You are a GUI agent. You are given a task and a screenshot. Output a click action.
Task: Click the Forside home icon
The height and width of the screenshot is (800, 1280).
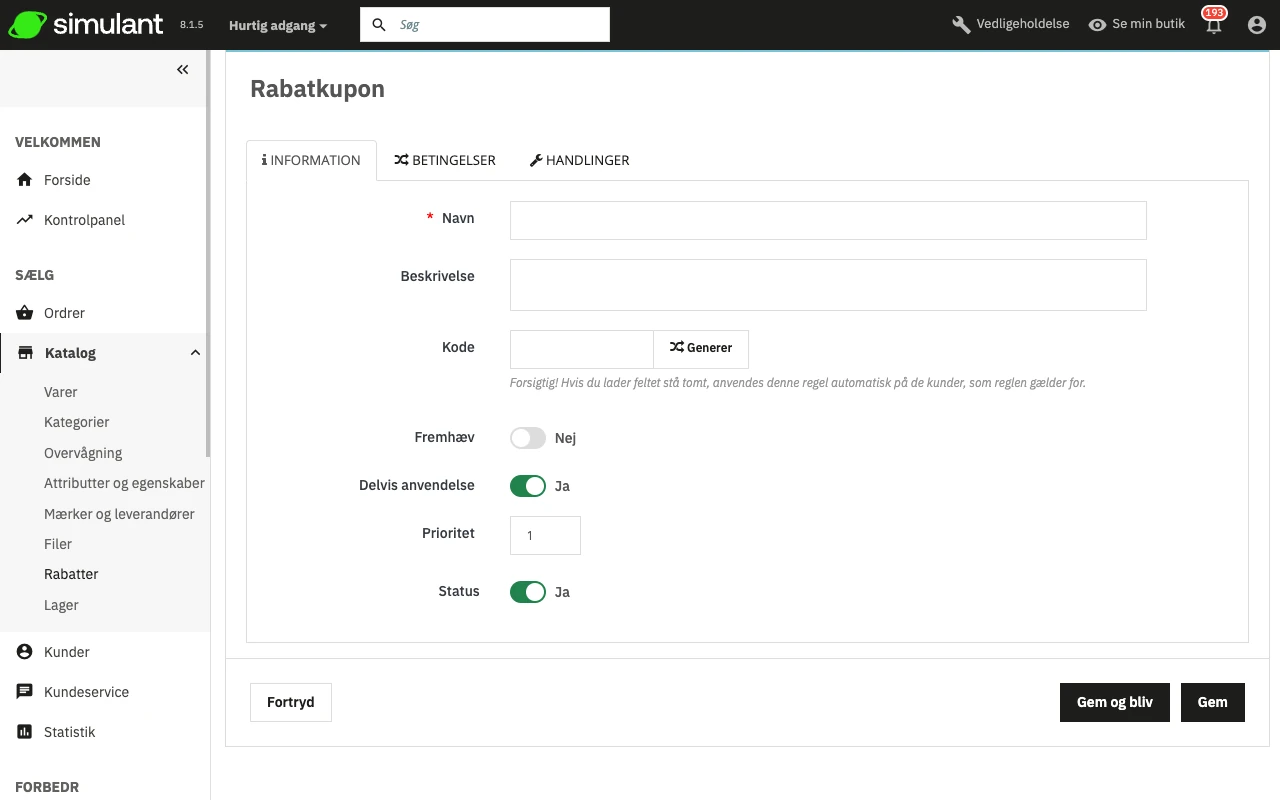click(25, 180)
